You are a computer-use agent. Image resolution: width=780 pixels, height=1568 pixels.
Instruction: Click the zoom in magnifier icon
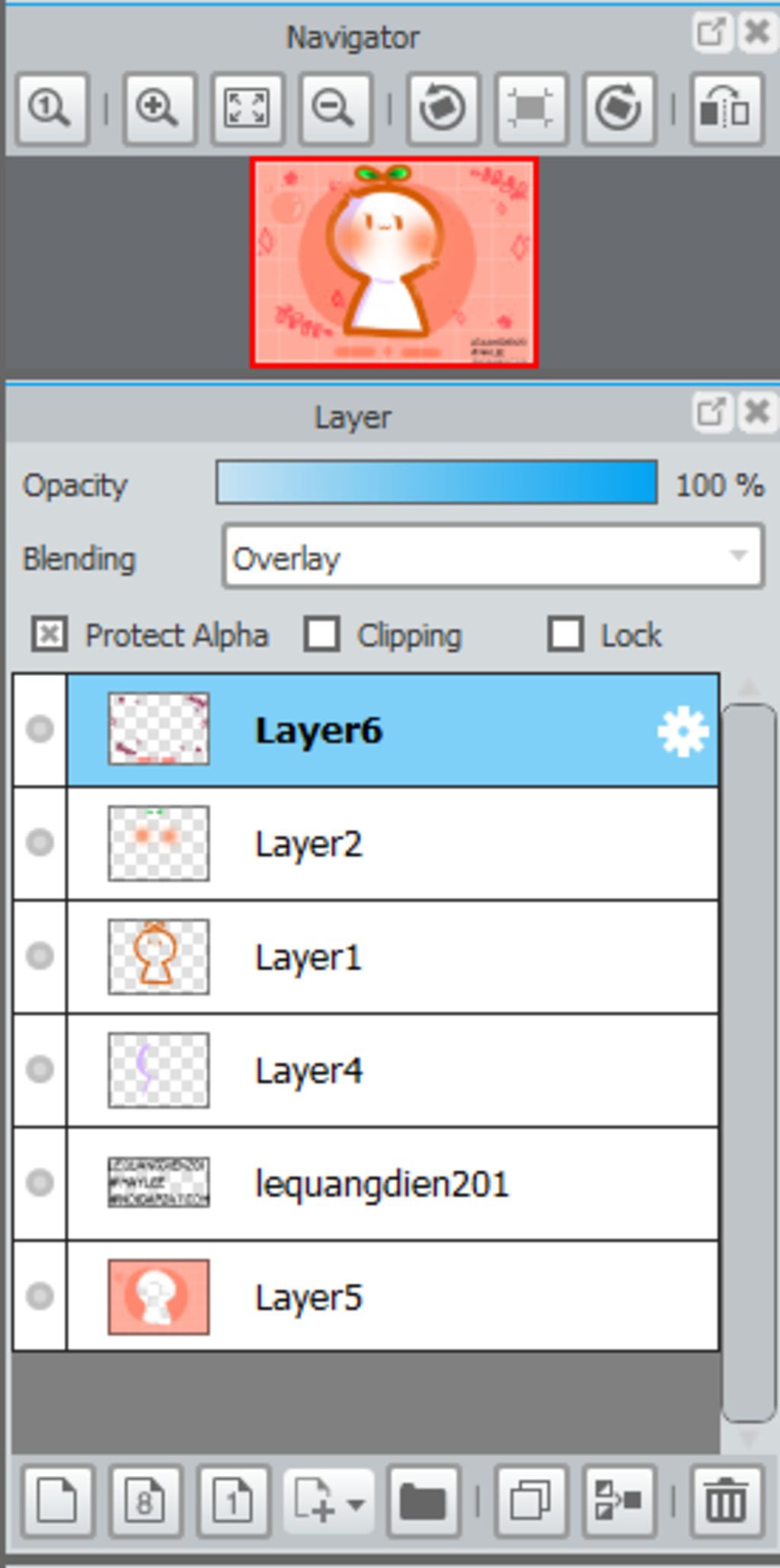(x=158, y=108)
